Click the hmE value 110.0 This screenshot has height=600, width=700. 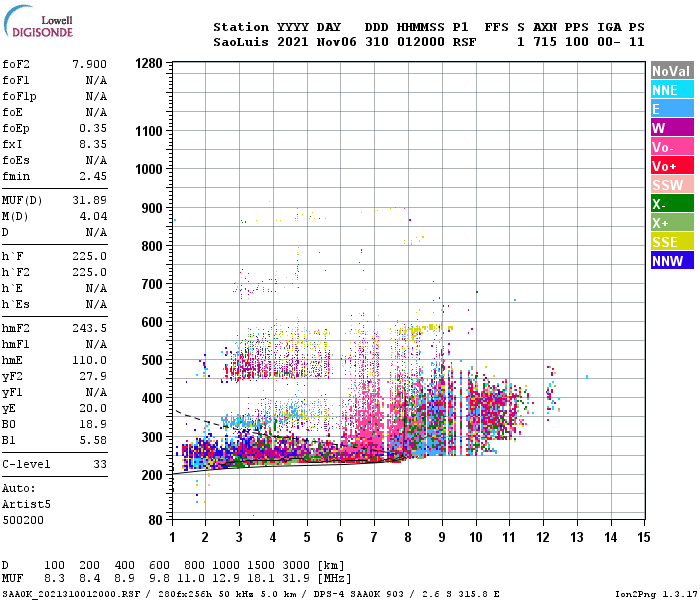tap(90, 361)
